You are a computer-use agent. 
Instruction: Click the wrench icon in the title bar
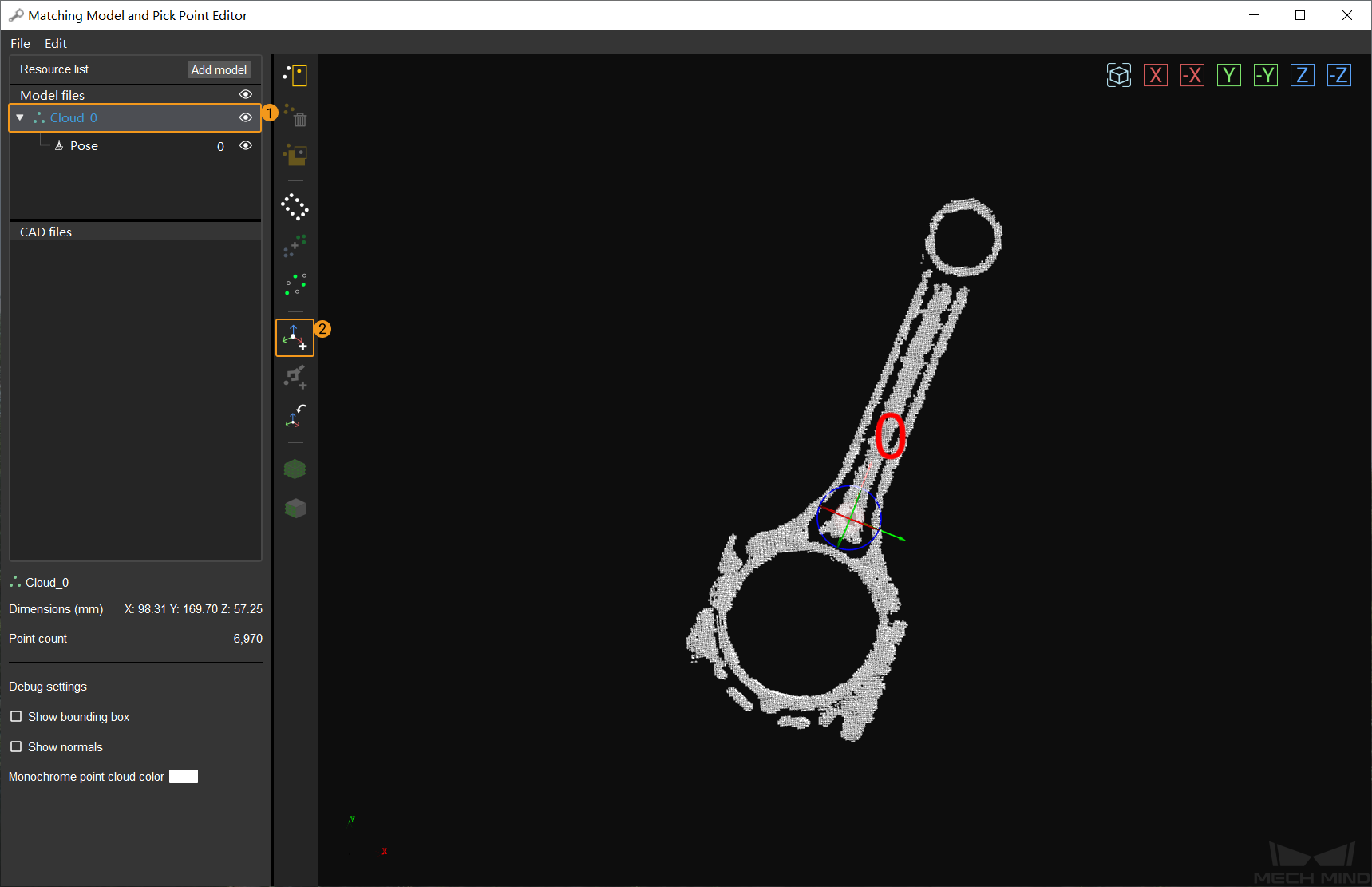(16, 15)
